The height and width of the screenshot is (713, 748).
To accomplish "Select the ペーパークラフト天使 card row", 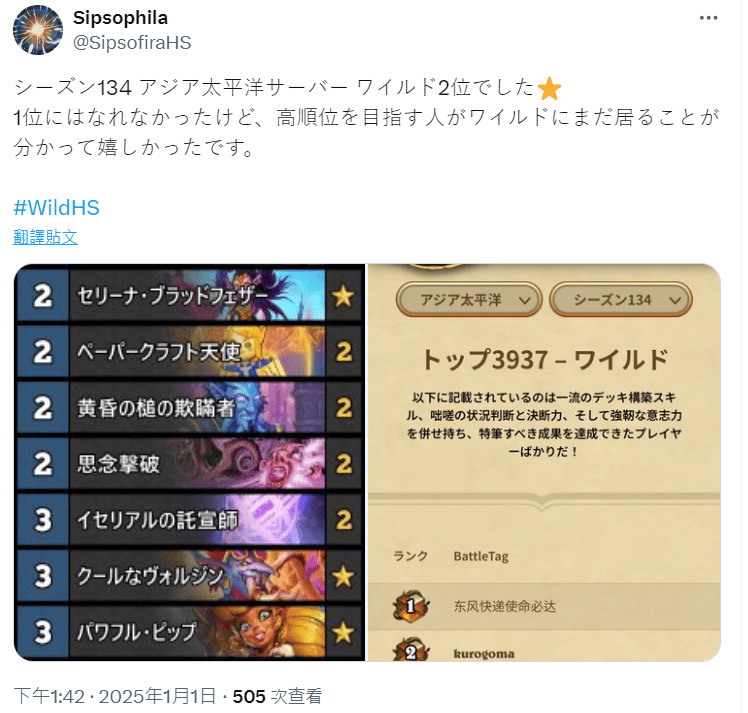I will (x=189, y=352).
